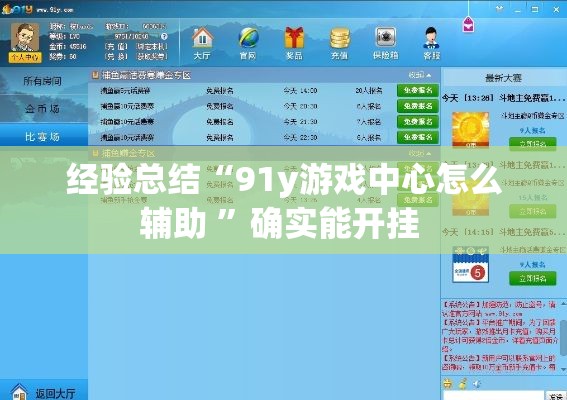Click the bracketed link right of [兑换]
The image size is (567, 400).
[151, 57]
